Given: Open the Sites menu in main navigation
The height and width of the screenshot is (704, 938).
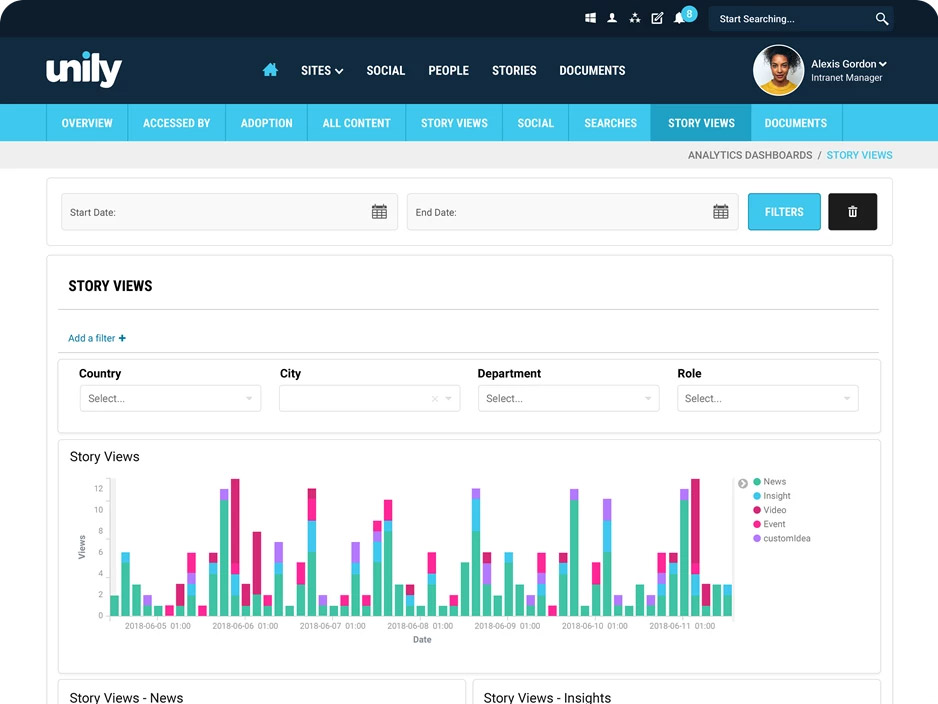Looking at the screenshot, I should (x=322, y=71).
